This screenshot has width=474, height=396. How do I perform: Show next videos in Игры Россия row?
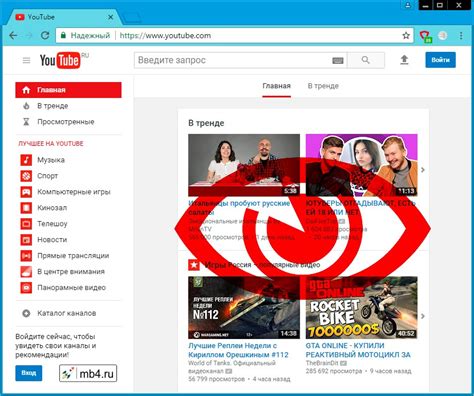click(423, 316)
